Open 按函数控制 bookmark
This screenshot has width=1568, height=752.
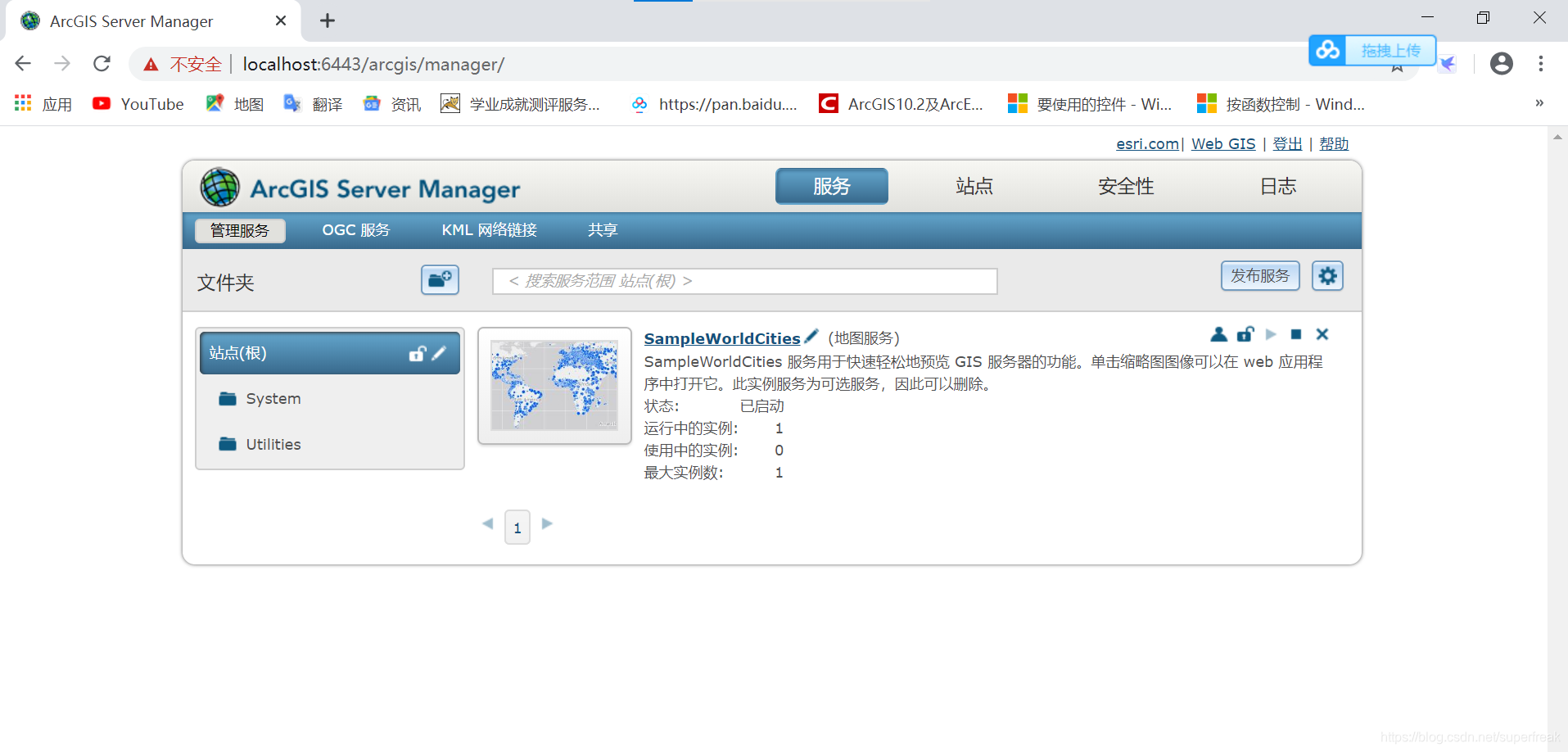point(1281,104)
